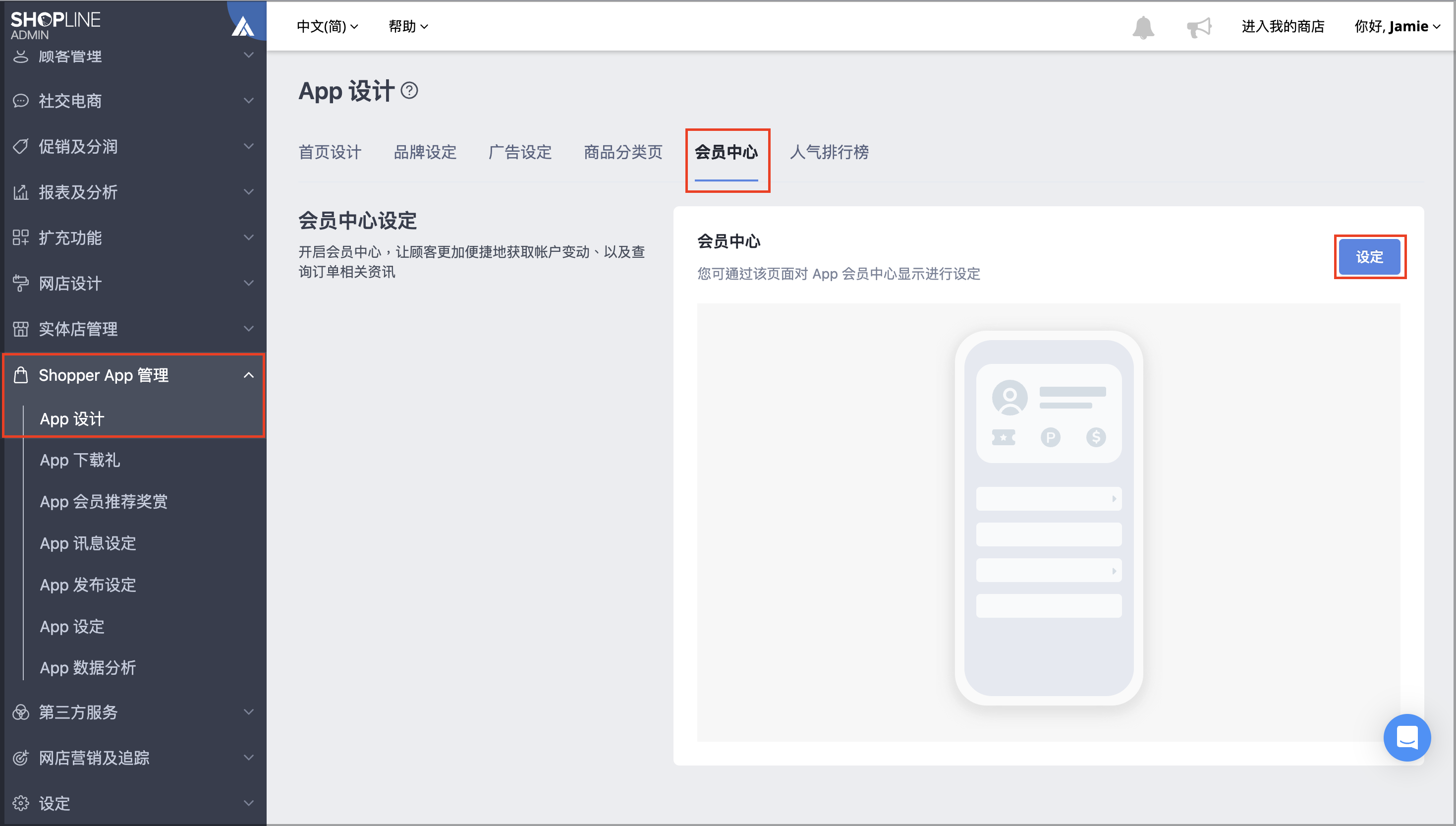Click the 会员中心设定 heading text
The width and height of the screenshot is (1456, 826).
click(x=357, y=221)
